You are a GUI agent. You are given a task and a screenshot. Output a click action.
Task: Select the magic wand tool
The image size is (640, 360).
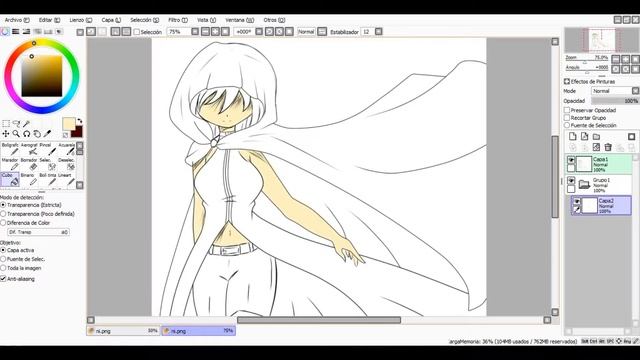point(27,124)
